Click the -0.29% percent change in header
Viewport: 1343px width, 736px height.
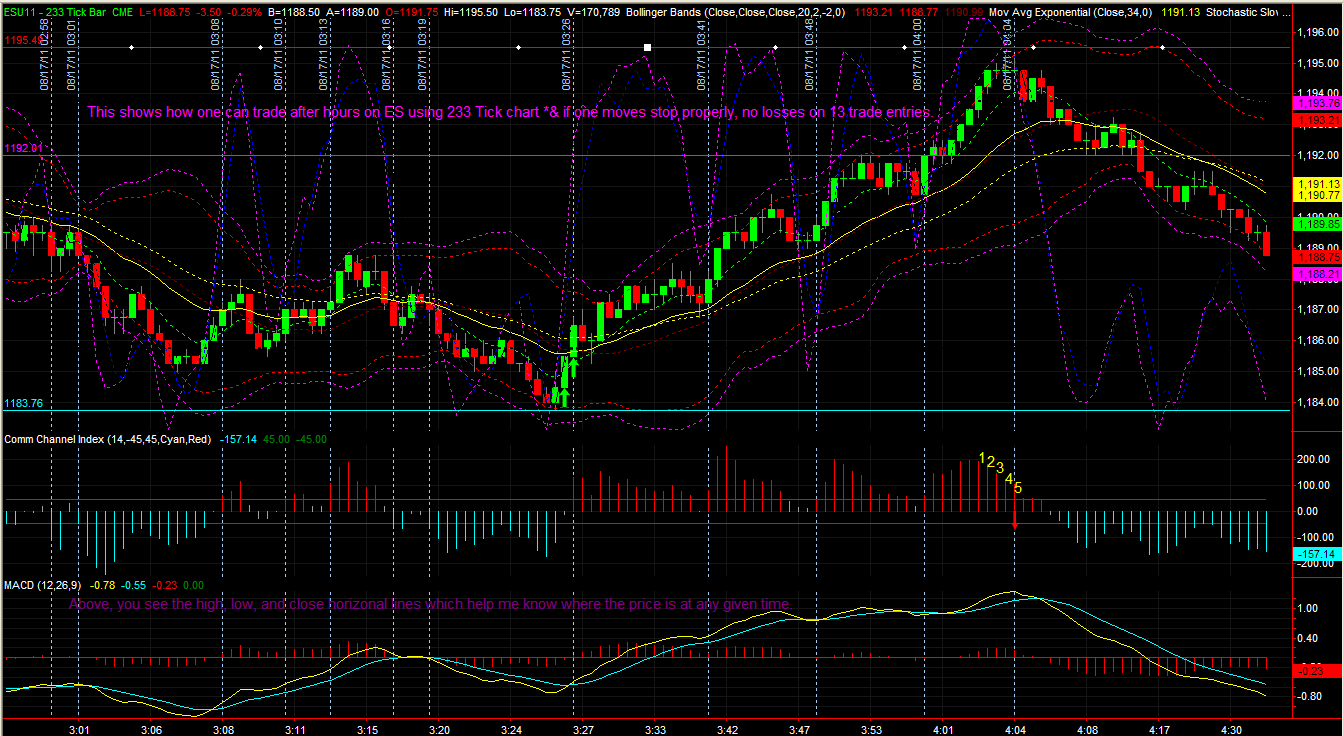244,11
